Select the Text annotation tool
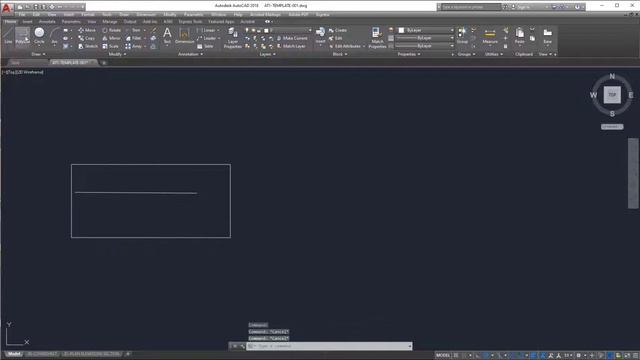 tap(167, 36)
